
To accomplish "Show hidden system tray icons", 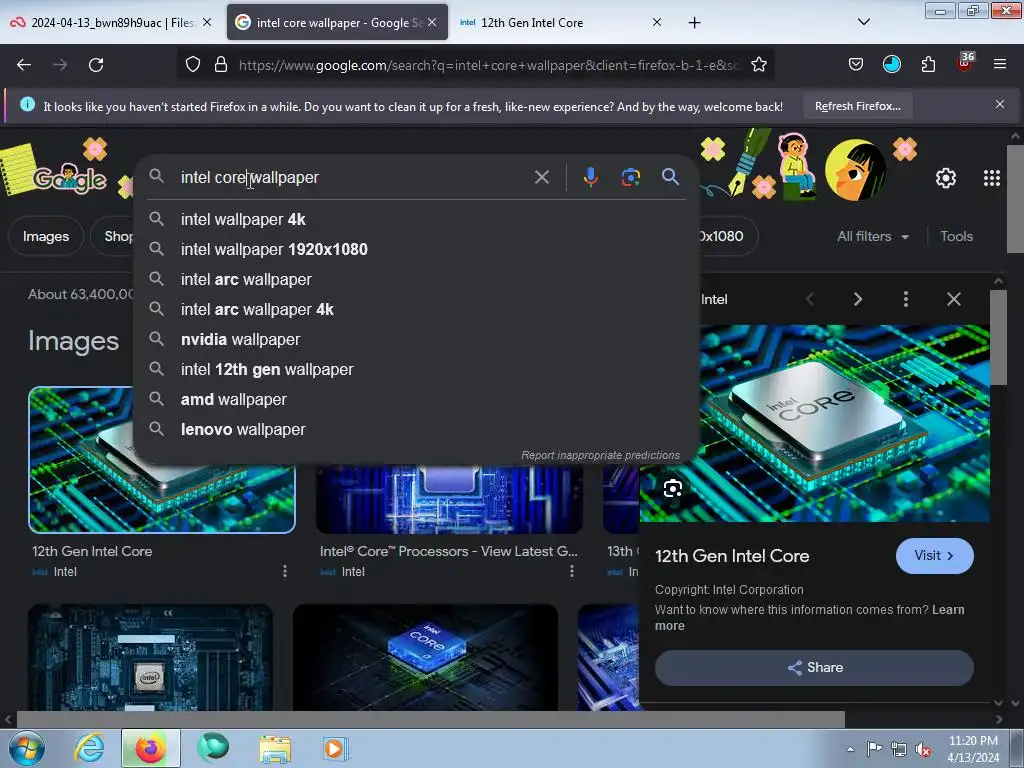I will pos(850,750).
